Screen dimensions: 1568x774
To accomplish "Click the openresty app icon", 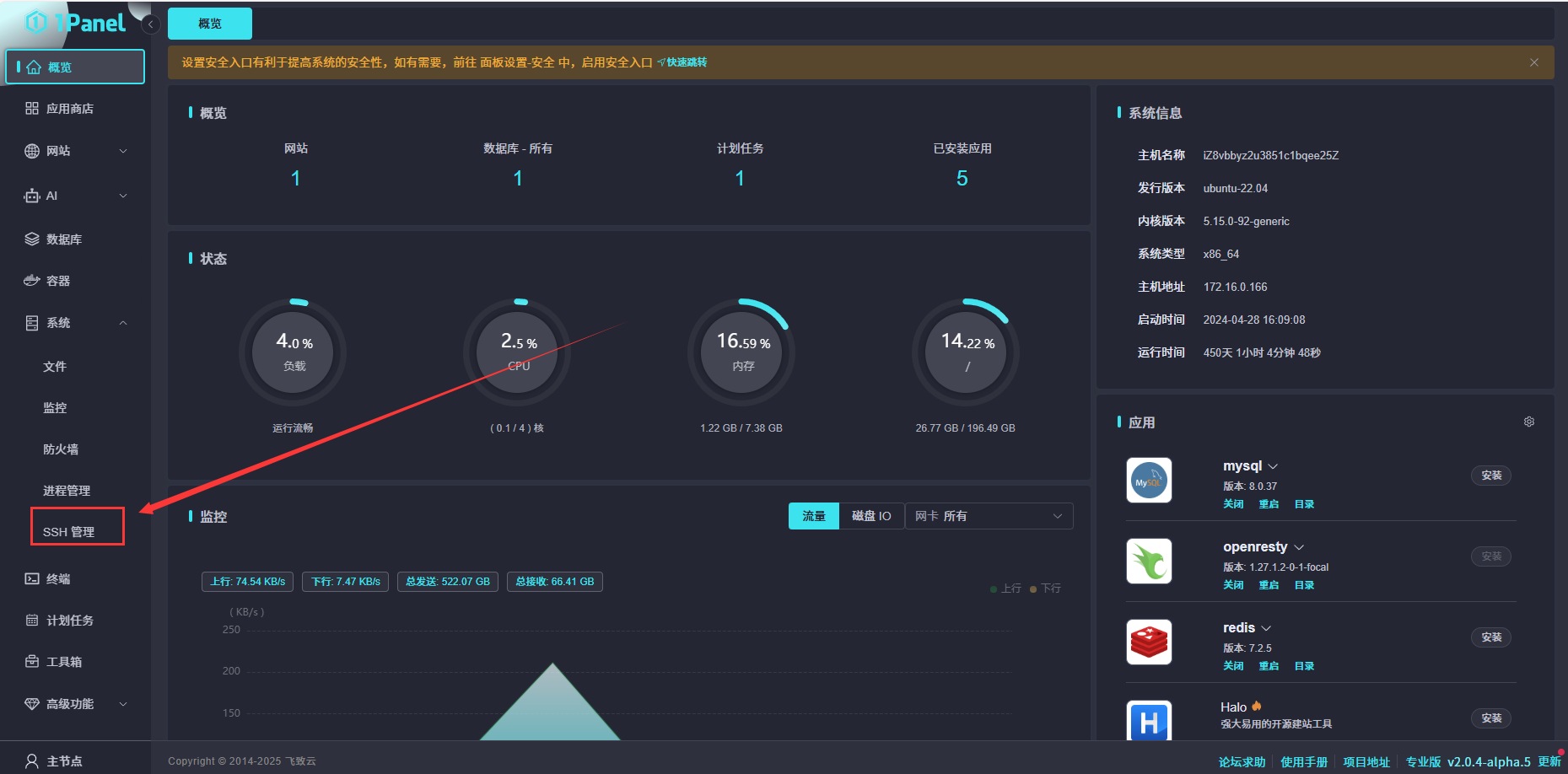I will point(1149,562).
